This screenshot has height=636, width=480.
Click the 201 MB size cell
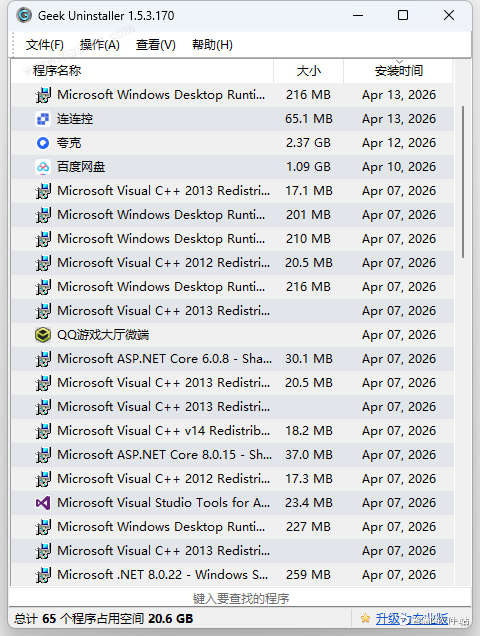(308, 215)
